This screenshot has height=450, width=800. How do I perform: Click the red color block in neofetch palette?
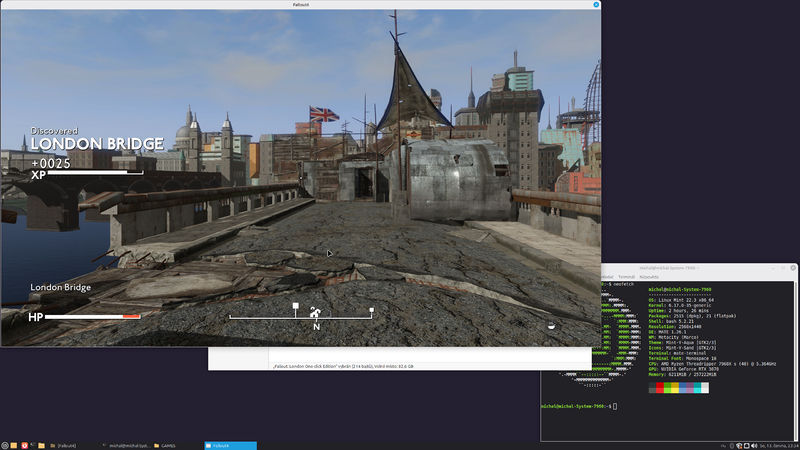point(660,387)
